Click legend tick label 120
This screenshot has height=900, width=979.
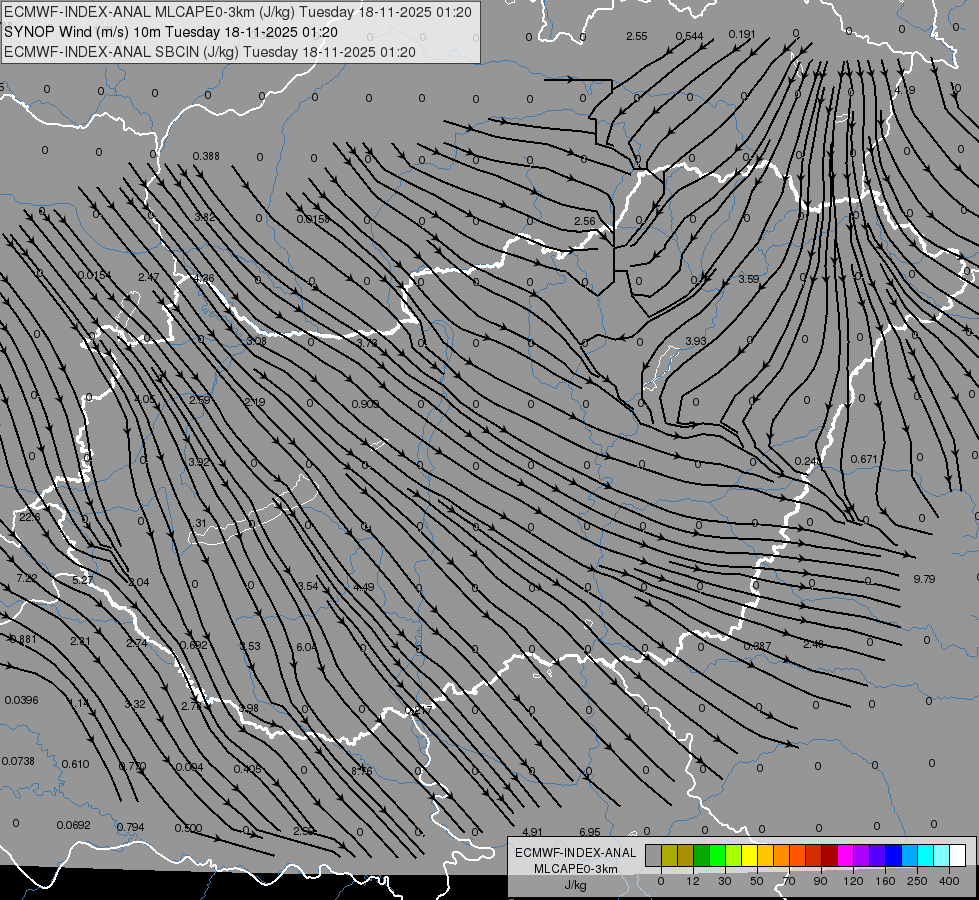click(854, 881)
